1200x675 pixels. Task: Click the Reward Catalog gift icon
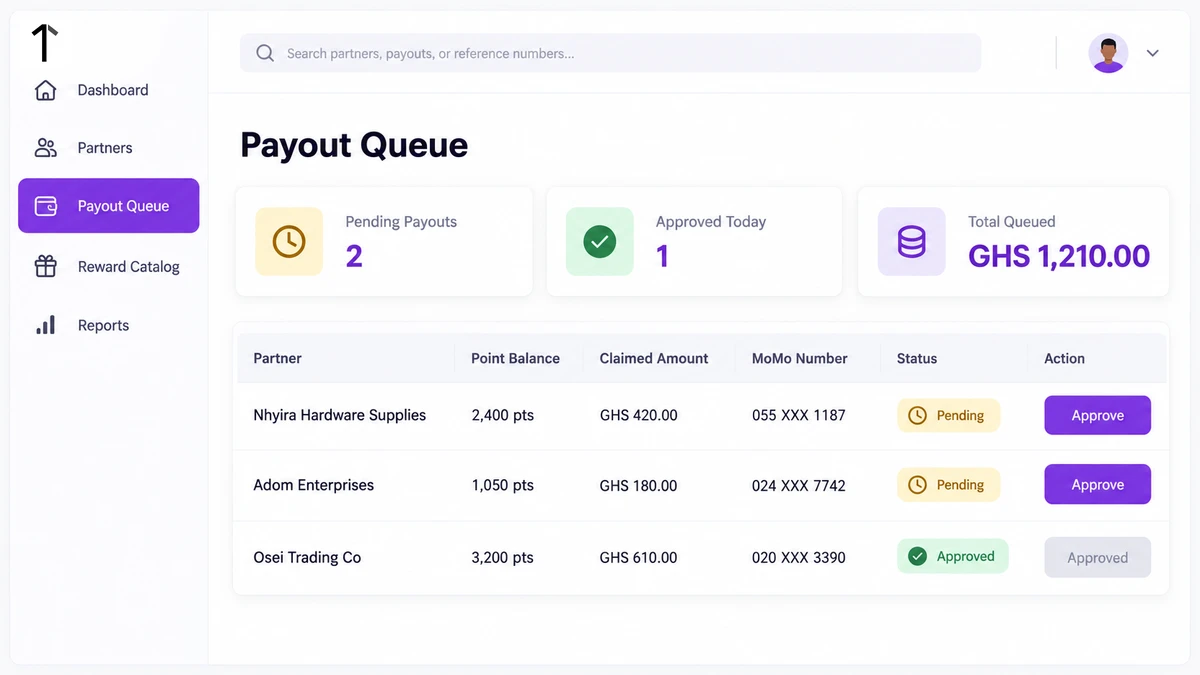click(x=45, y=266)
